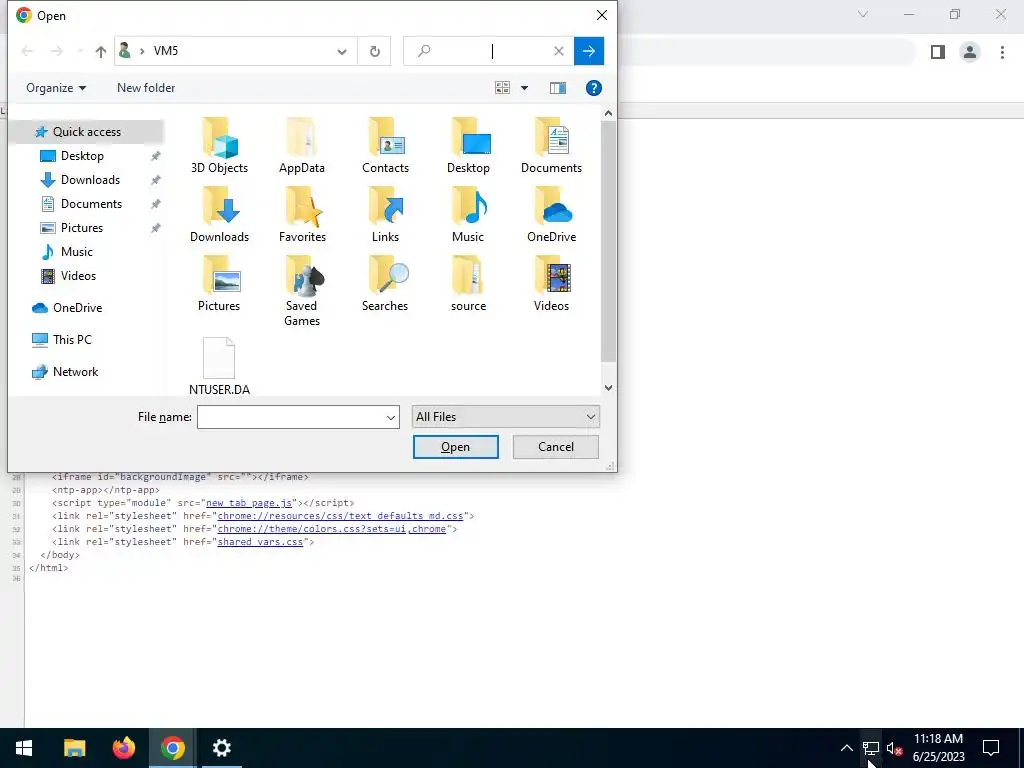Viewport: 1024px width, 768px height.
Task: Select Network in navigation pane
Action: point(75,372)
